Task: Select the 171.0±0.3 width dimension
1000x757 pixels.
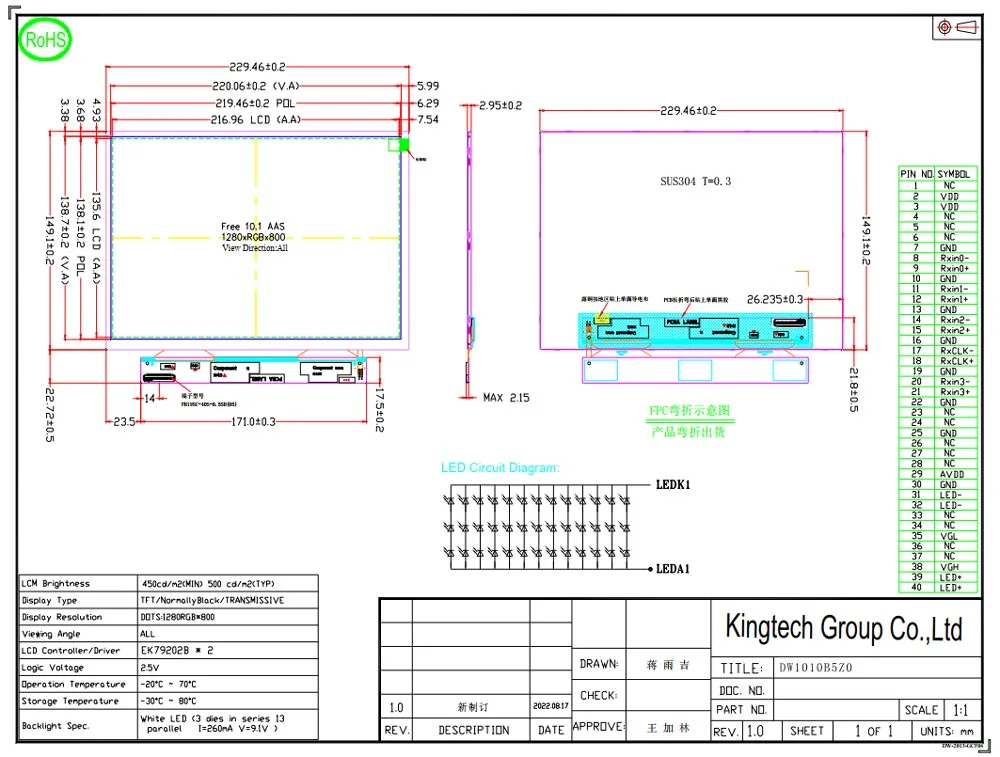Action: point(253,422)
